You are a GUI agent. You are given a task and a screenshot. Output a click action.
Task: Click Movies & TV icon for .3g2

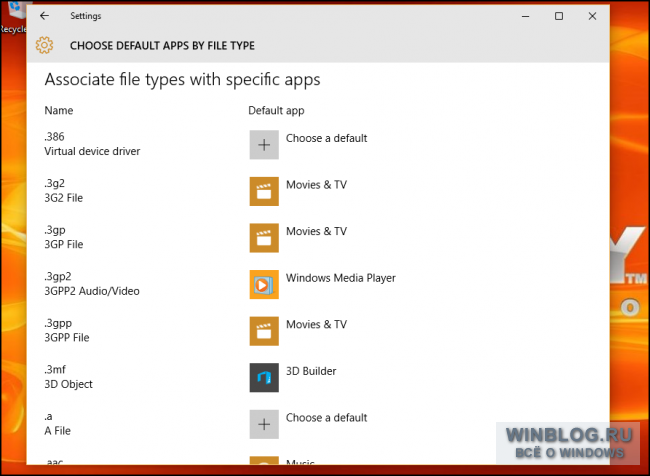click(x=264, y=191)
